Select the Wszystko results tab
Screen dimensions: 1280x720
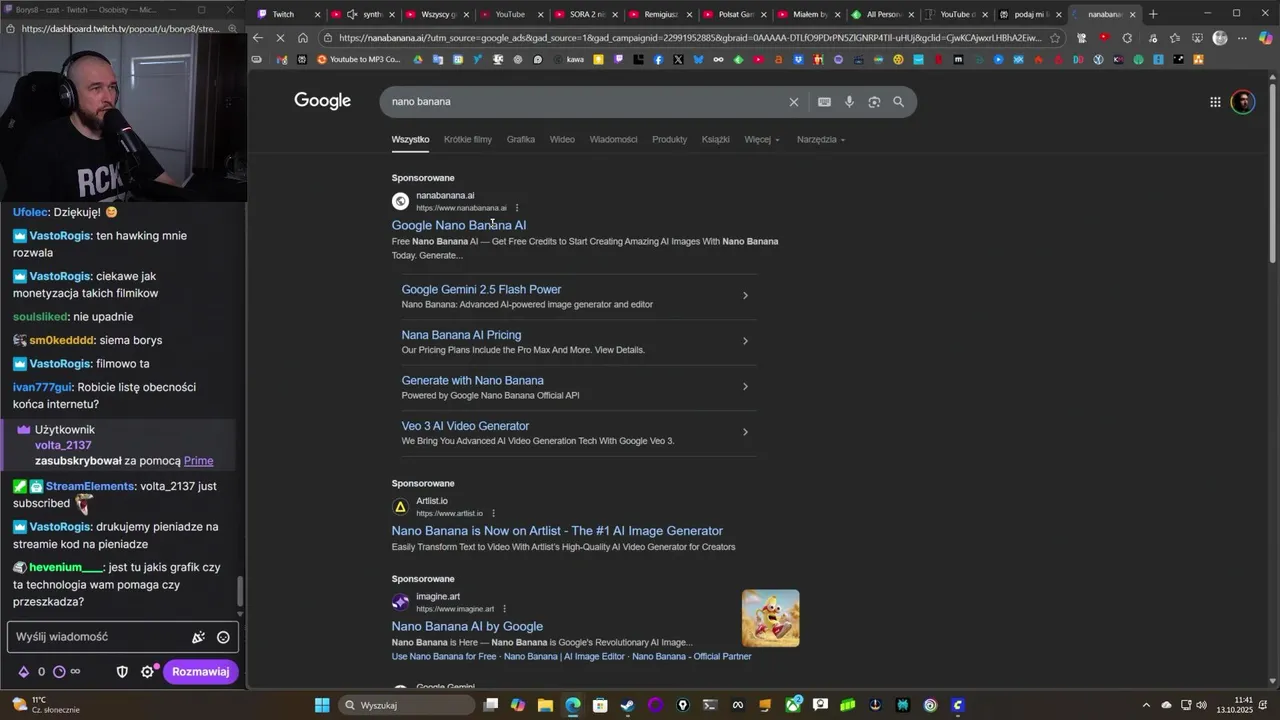coord(410,140)
